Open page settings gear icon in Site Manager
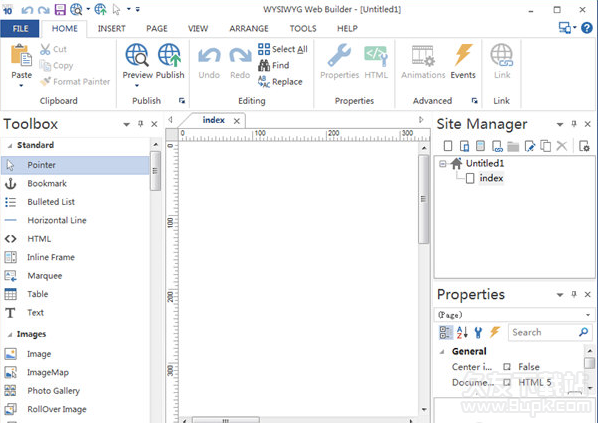The height and width of the screenshot is (423, 598). 584,146
